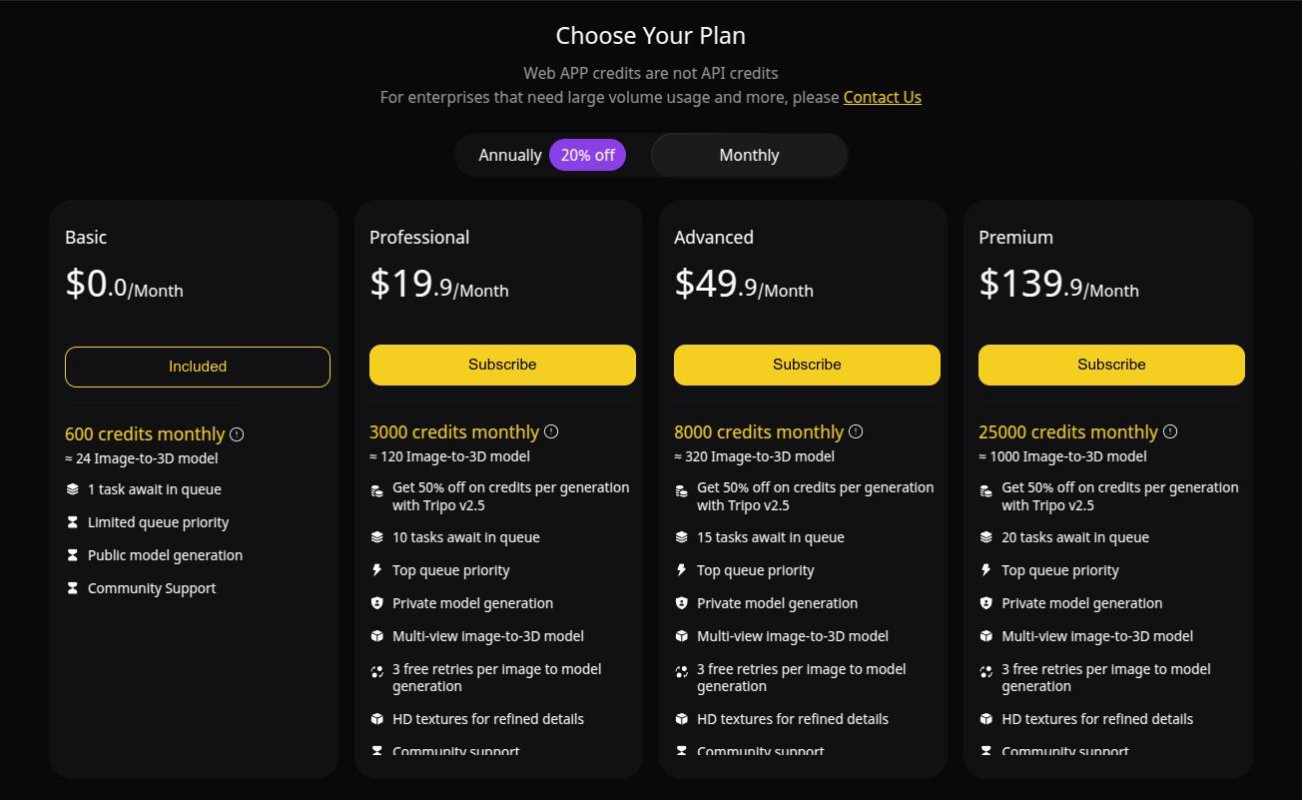Click stack icon for Basic 1 task queue
The height and width of the screenshot is (800, 1302).
[72, 490]
